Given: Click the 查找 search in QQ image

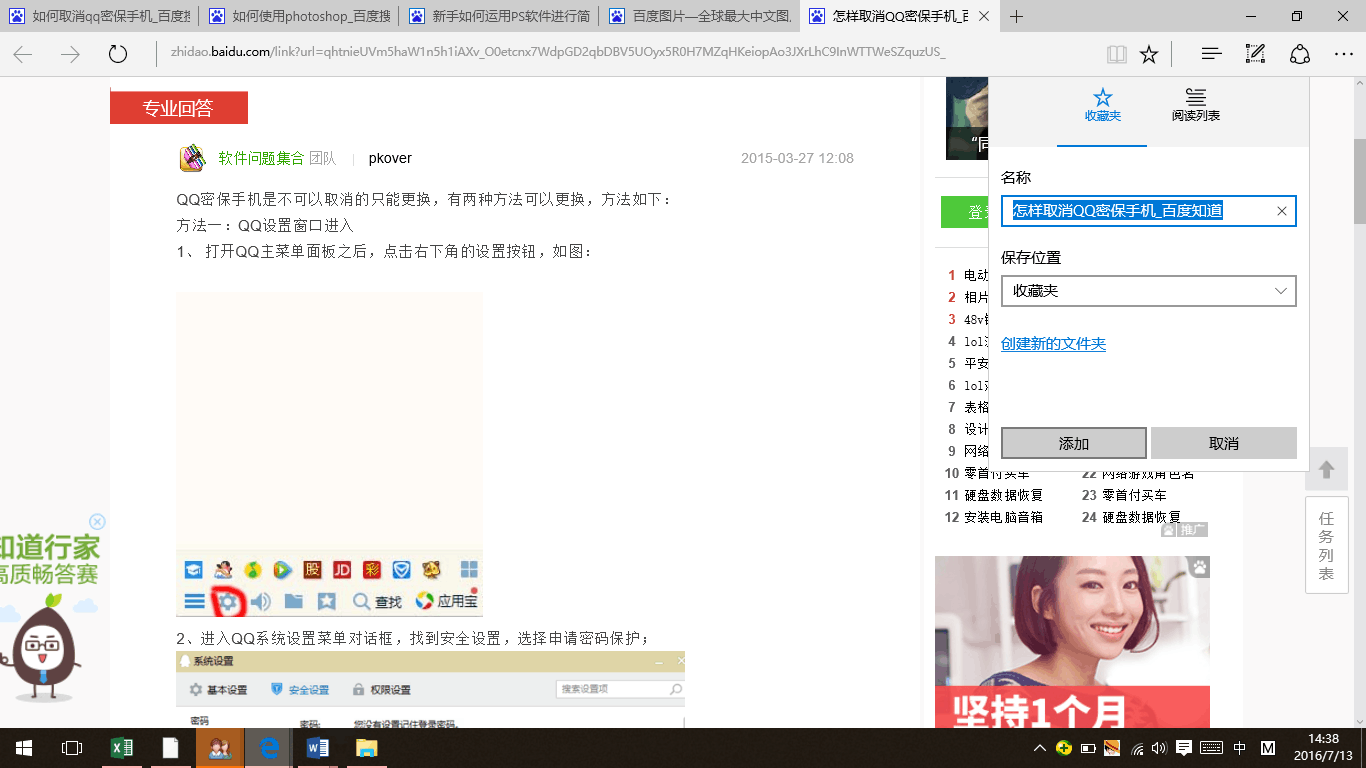Looking at the screenshot, I should [377, 601].
